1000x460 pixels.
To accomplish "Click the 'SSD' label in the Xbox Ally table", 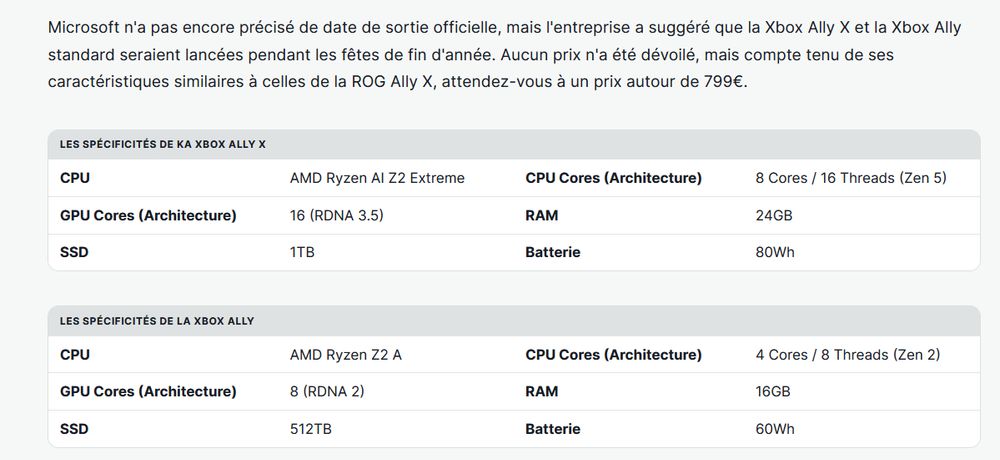I will (74, 428).
